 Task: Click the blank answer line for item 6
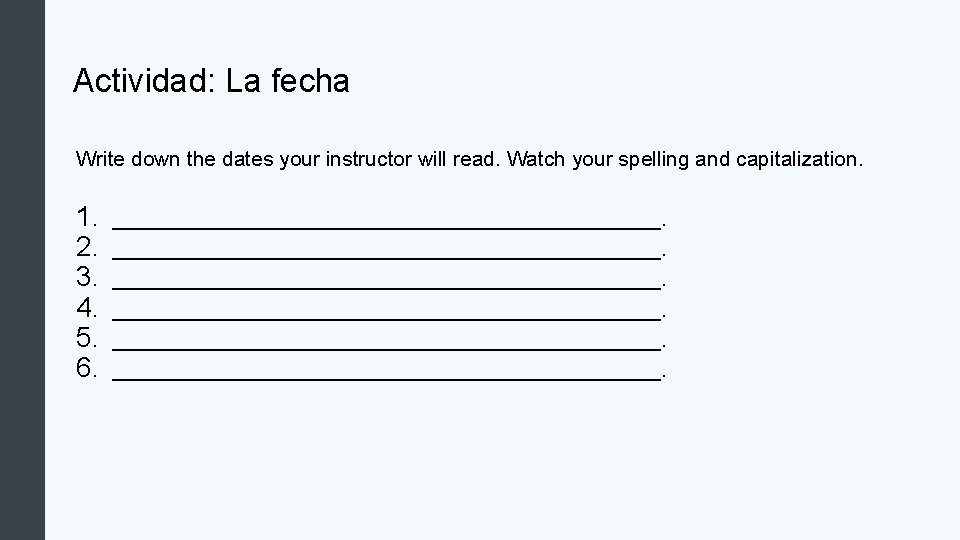(x=386, y=378)
